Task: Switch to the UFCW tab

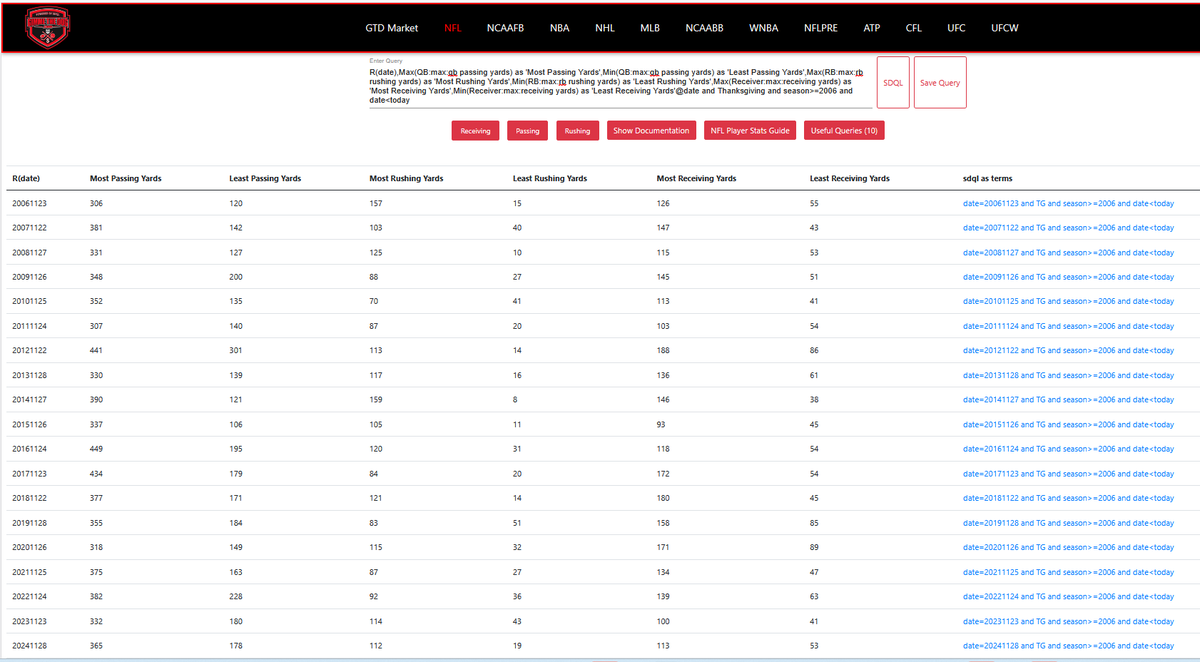Action: click(x=1005, y=28)
